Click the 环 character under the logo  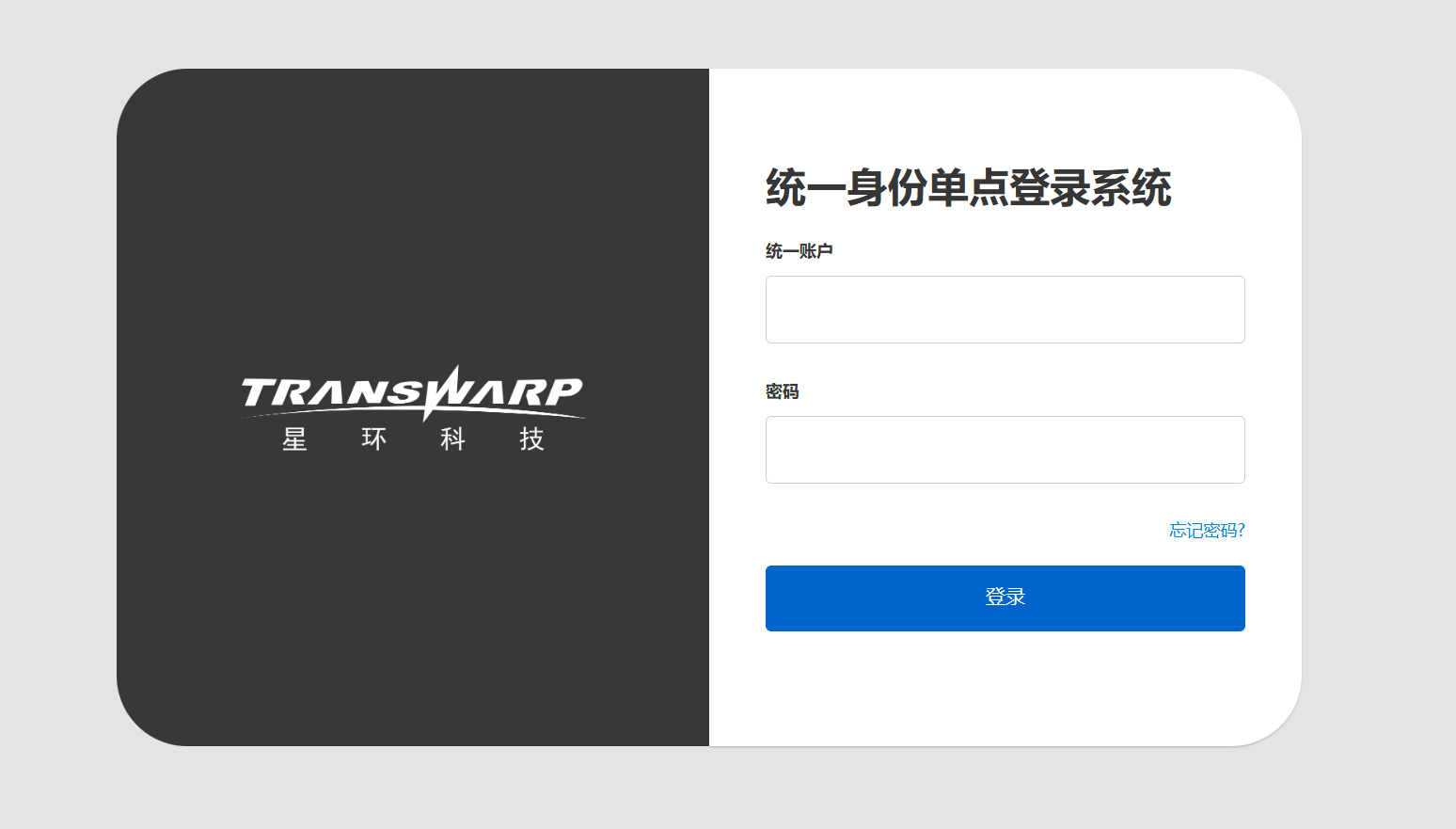coord(373,439)
